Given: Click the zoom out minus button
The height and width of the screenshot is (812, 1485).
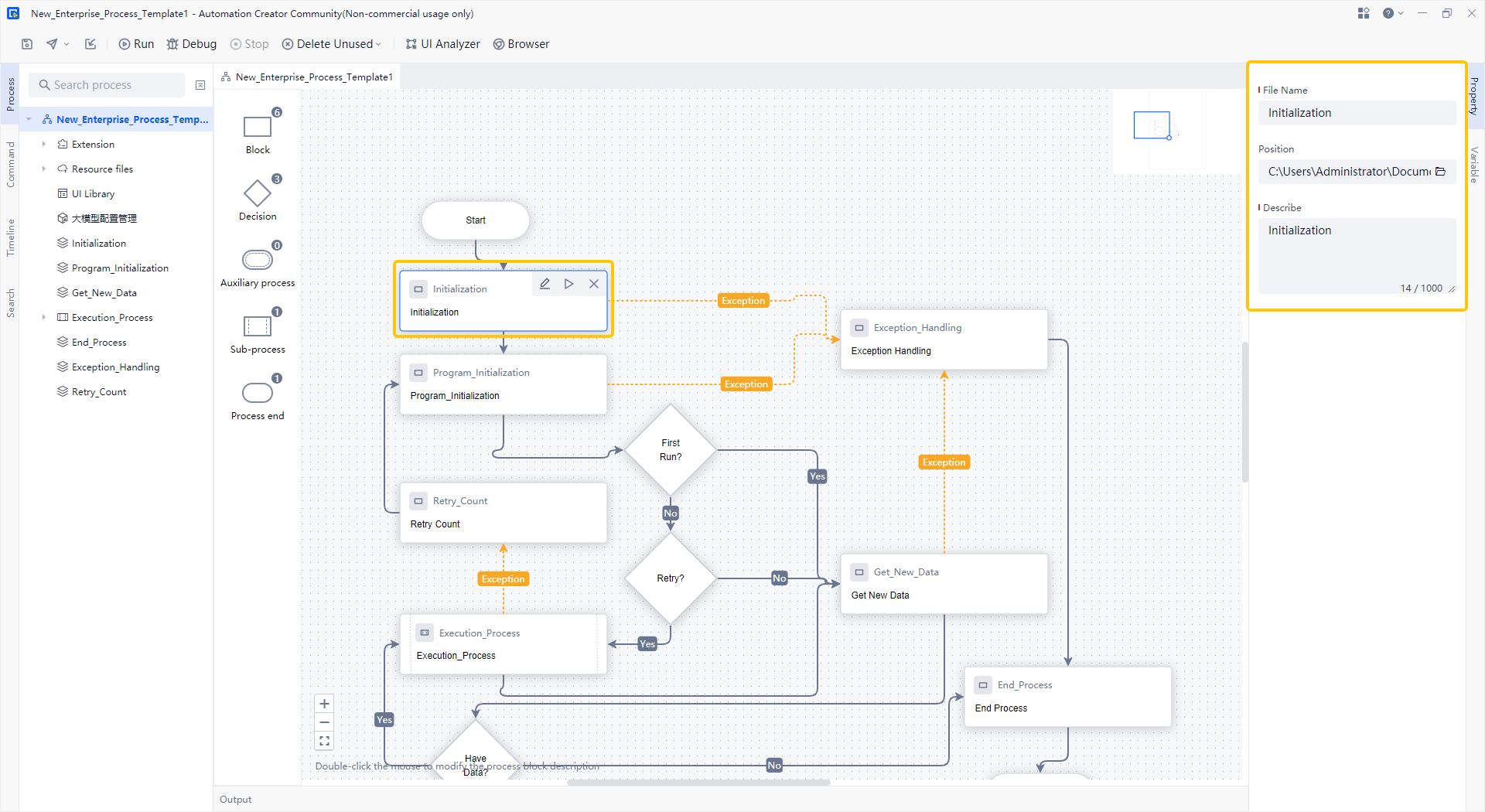Looking at the screenshot, I should [x=324, y=722].
